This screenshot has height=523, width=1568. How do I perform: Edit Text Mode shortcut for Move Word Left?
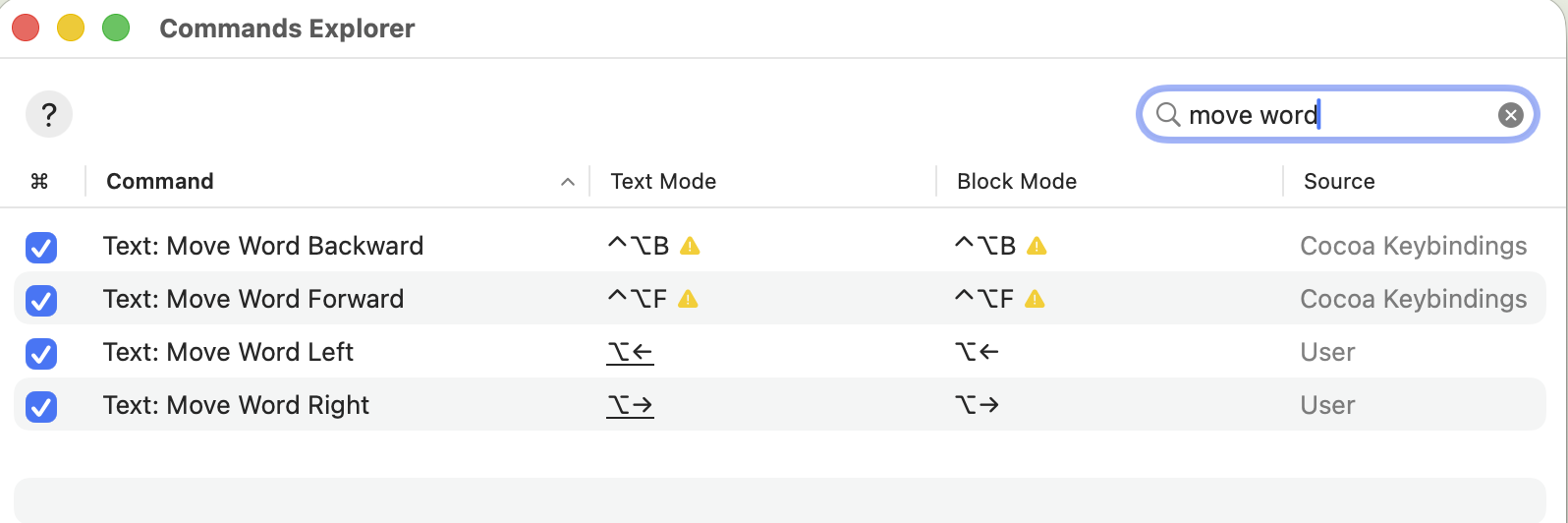[x=631, y=352]
